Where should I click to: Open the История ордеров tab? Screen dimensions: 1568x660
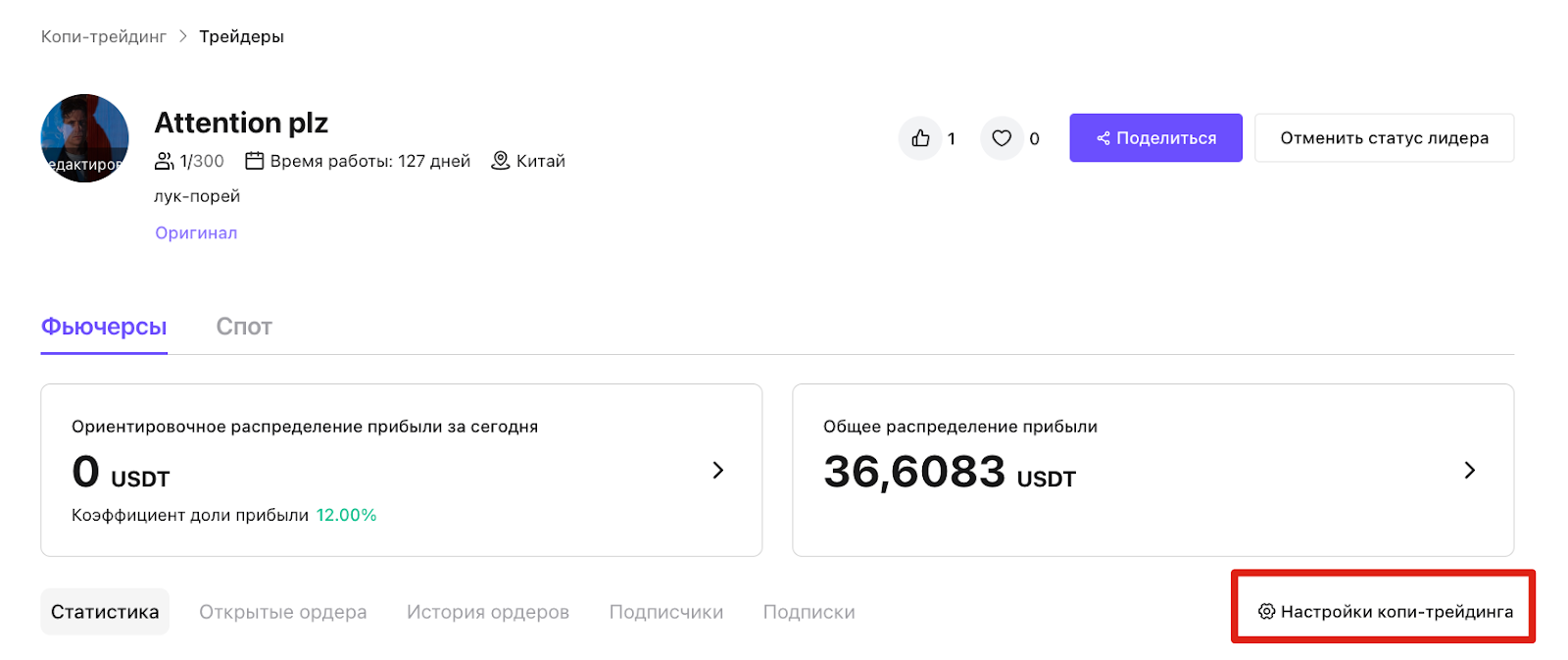tap(488, 612)
